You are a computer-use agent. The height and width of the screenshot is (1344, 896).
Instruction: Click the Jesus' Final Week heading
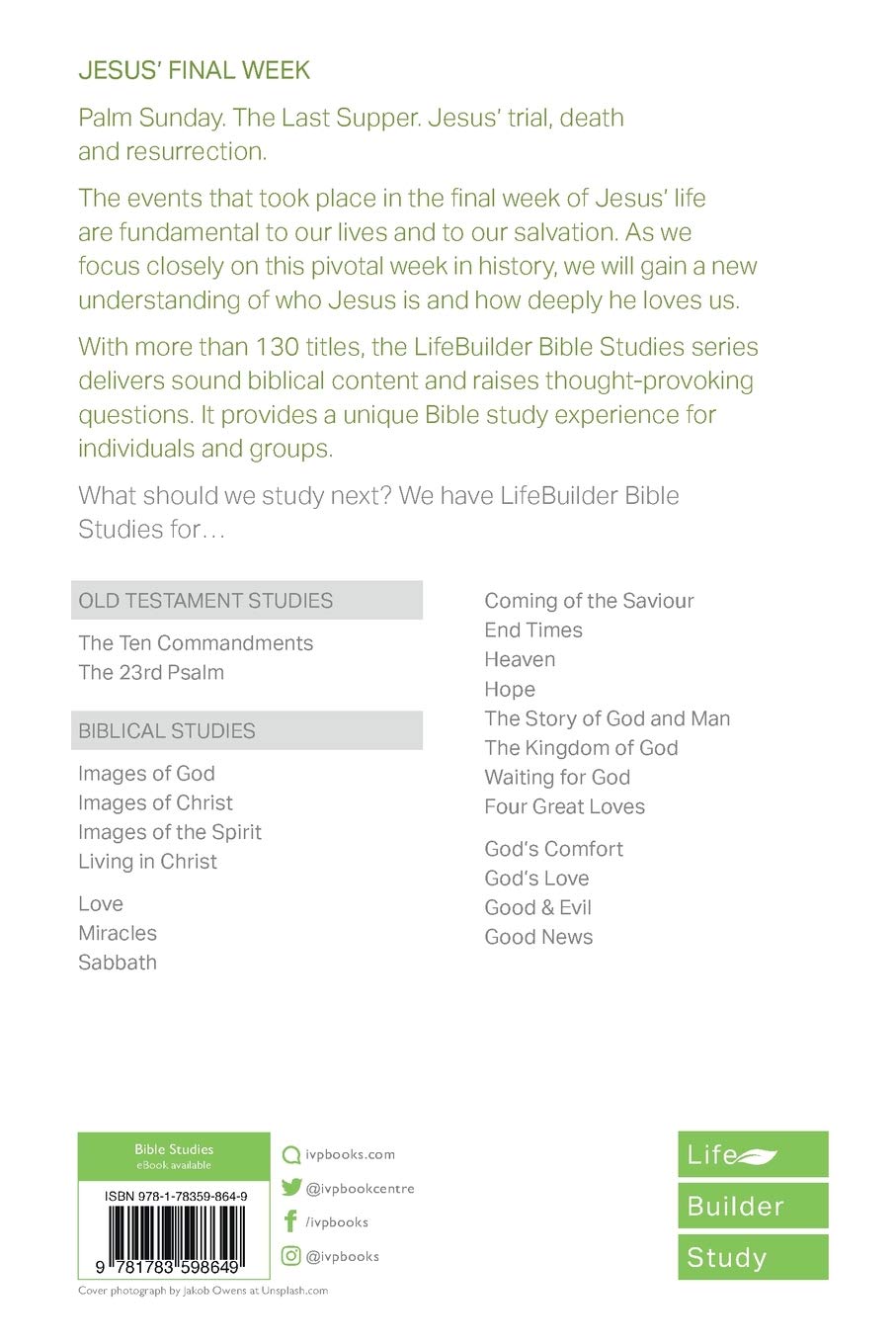coord(195,71)
